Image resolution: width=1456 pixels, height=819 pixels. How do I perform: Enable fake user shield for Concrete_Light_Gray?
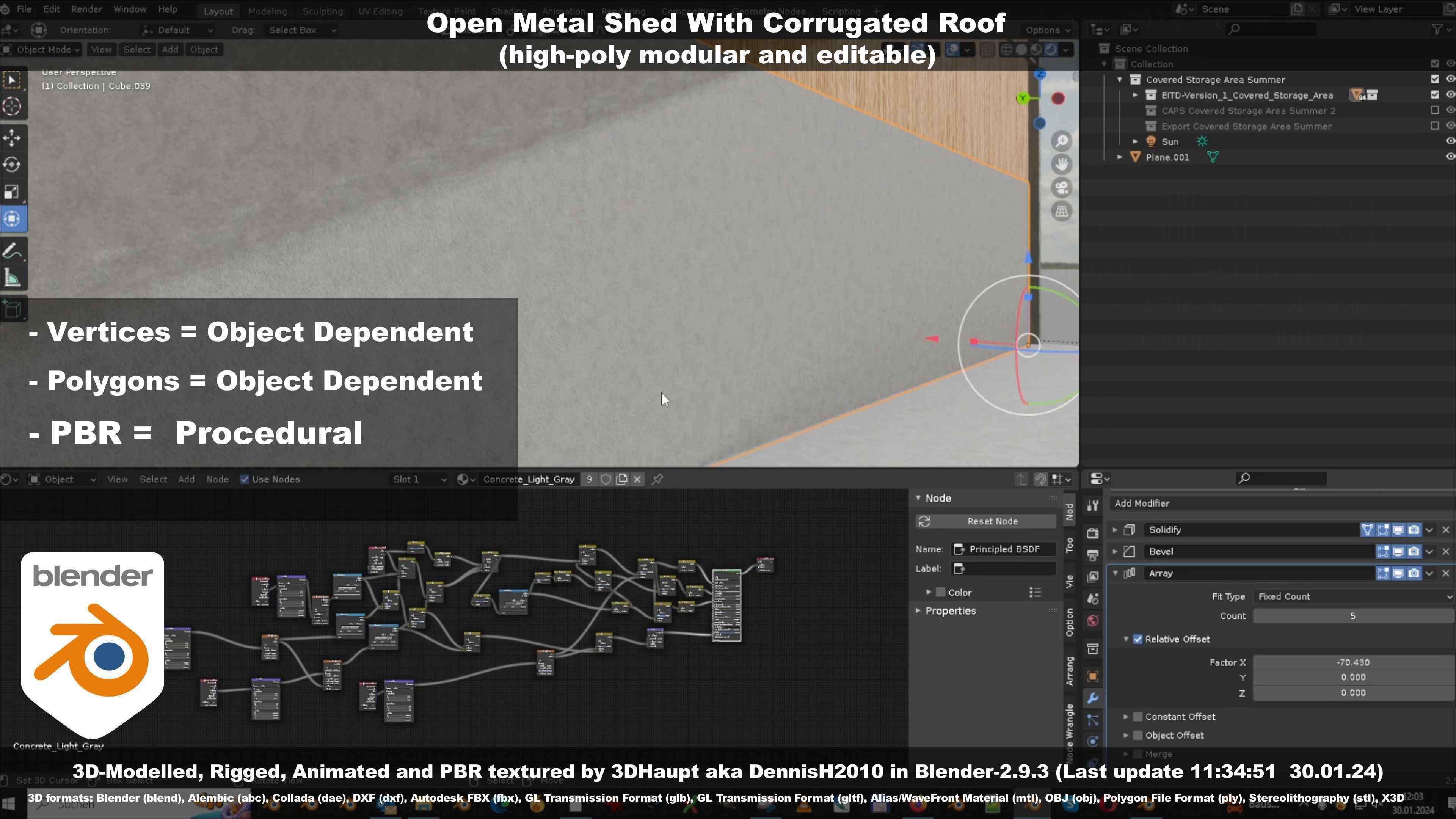(606, 479)
